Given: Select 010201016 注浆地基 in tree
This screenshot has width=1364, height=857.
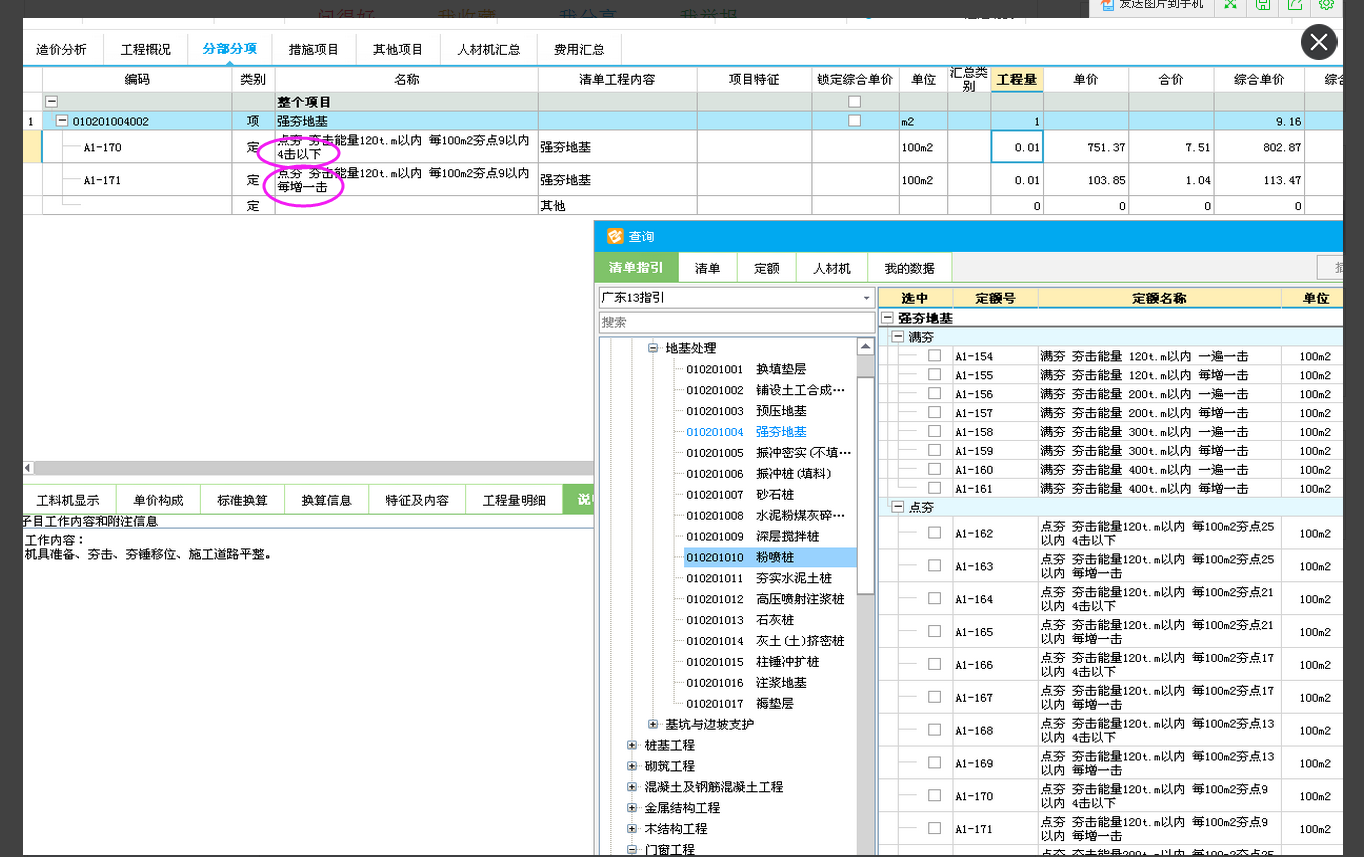Looking at the screenshot, I should [x=746, y=683].
